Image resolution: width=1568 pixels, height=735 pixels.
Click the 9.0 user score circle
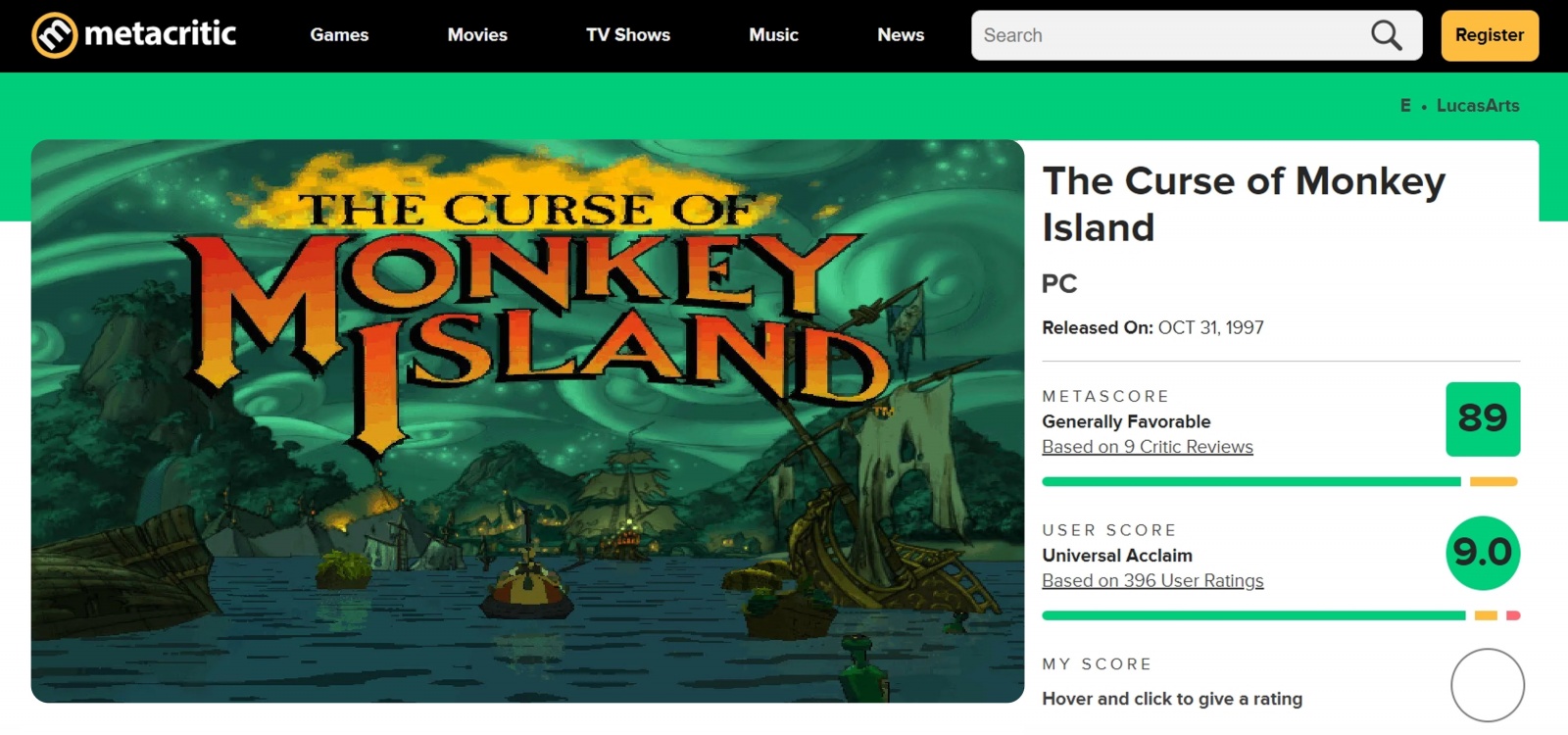coord(1482,553)
